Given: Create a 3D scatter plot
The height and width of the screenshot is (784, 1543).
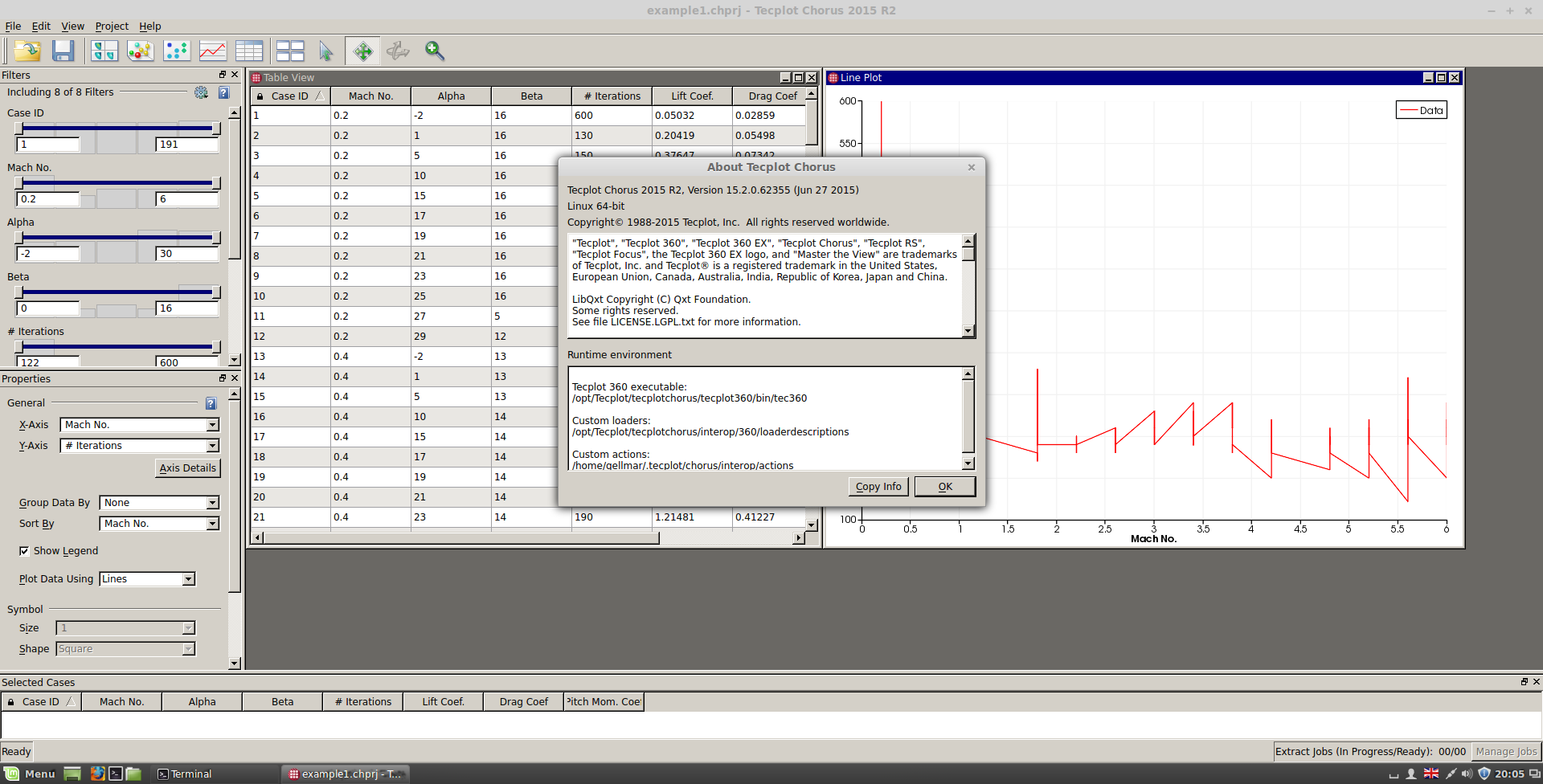Looking at the screenshot, I should tap(140, 51).
